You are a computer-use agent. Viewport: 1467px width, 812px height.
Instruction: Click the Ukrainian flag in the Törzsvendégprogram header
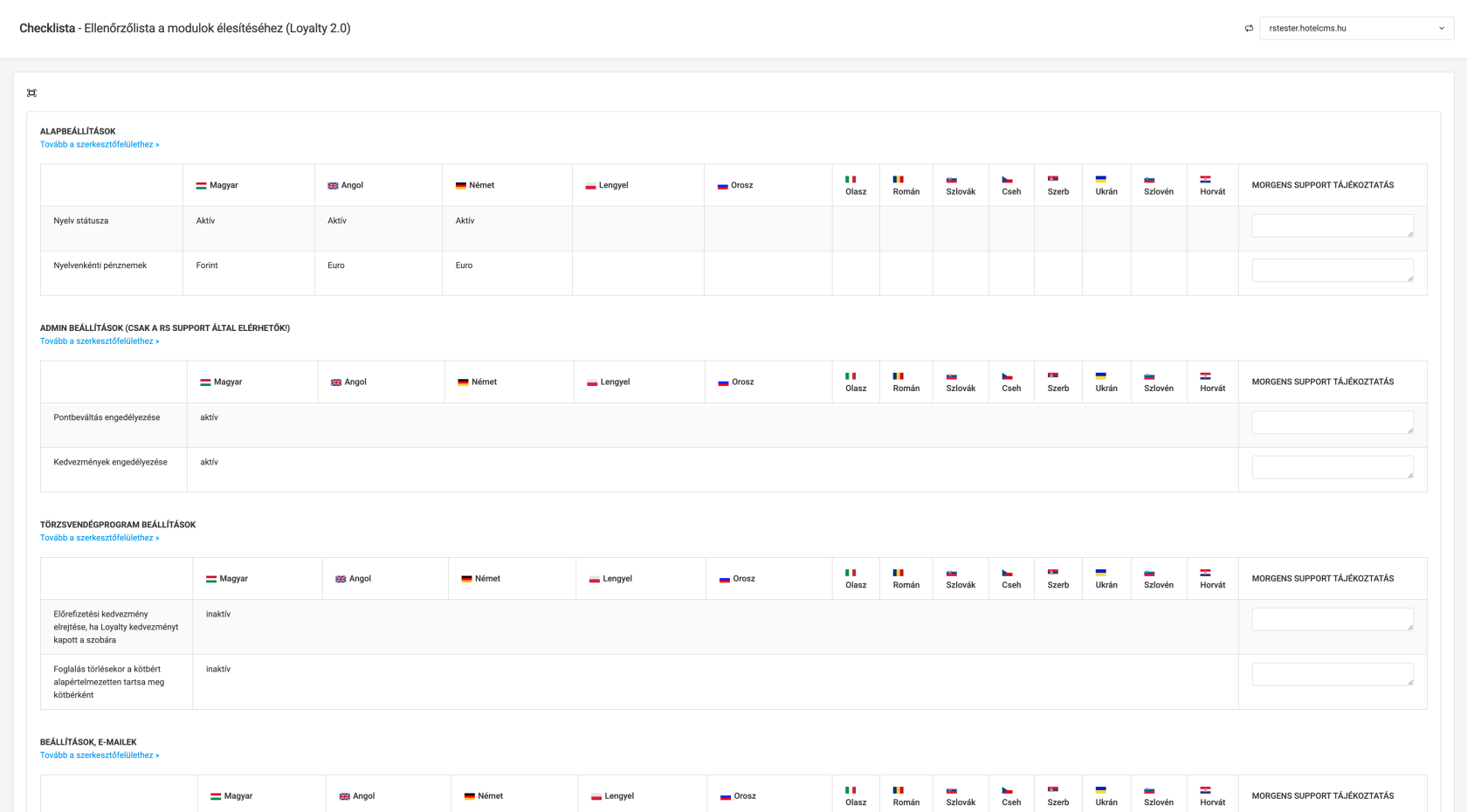[x=1101, y=573]
